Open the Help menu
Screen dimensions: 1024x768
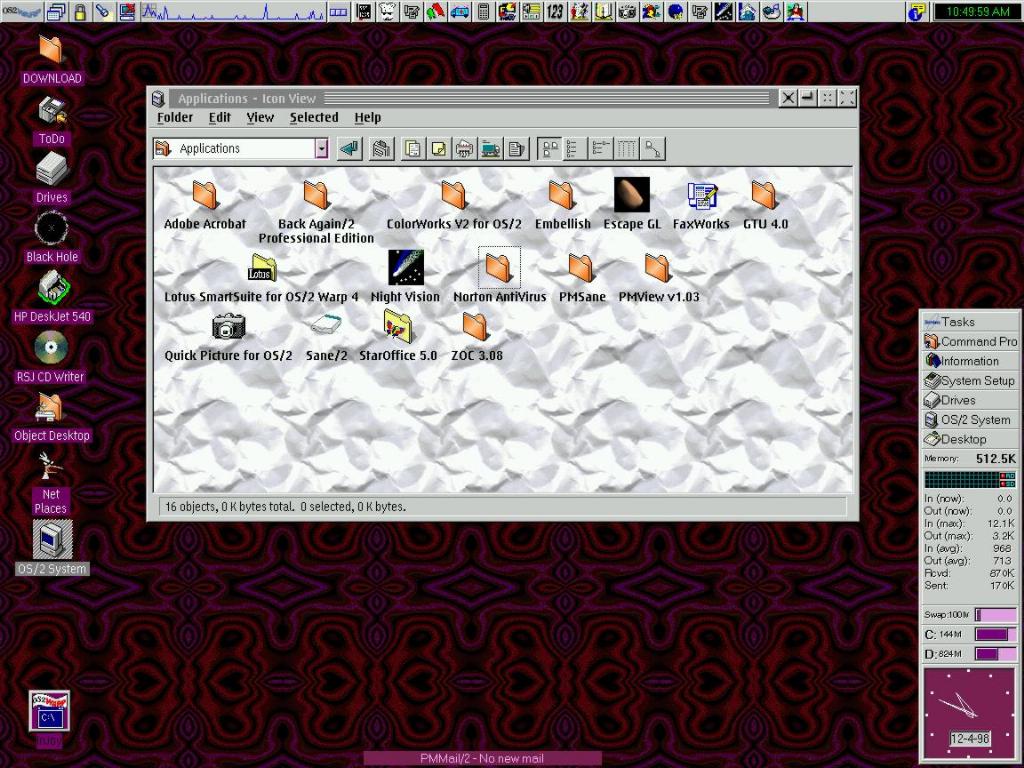click(x=368, y=118)
